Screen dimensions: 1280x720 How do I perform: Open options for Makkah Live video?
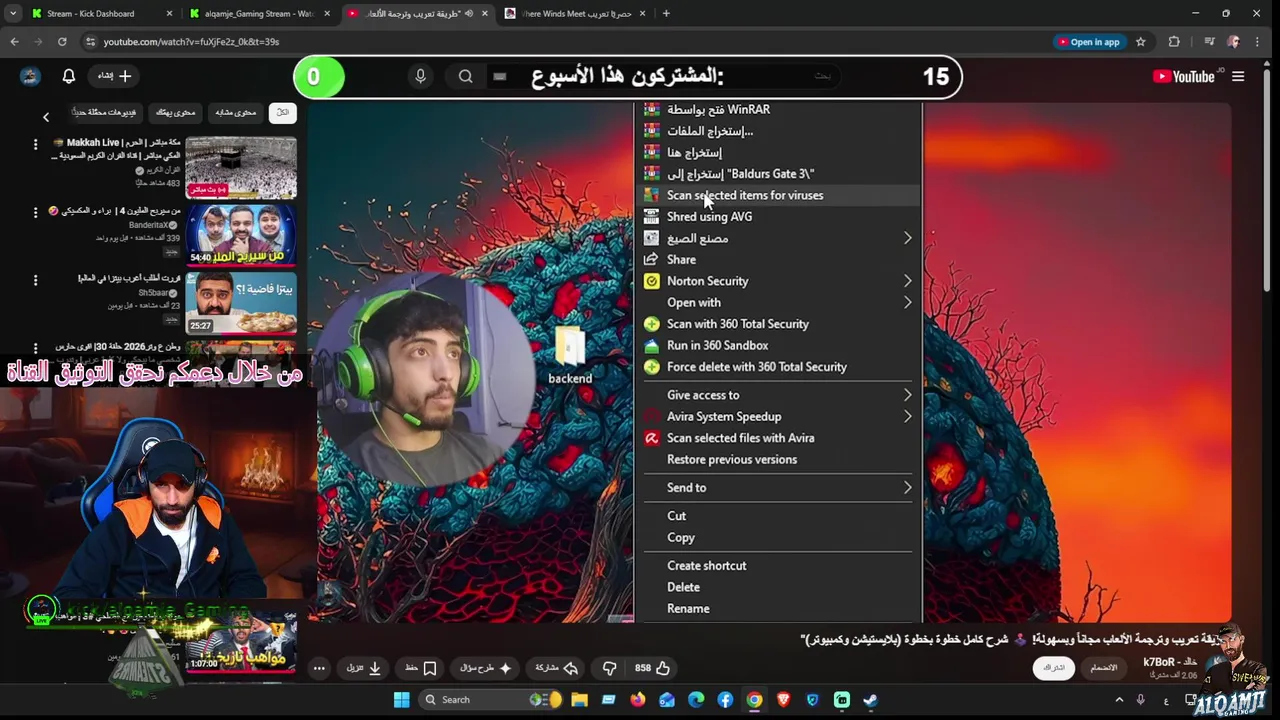click(x=35, y=145)
